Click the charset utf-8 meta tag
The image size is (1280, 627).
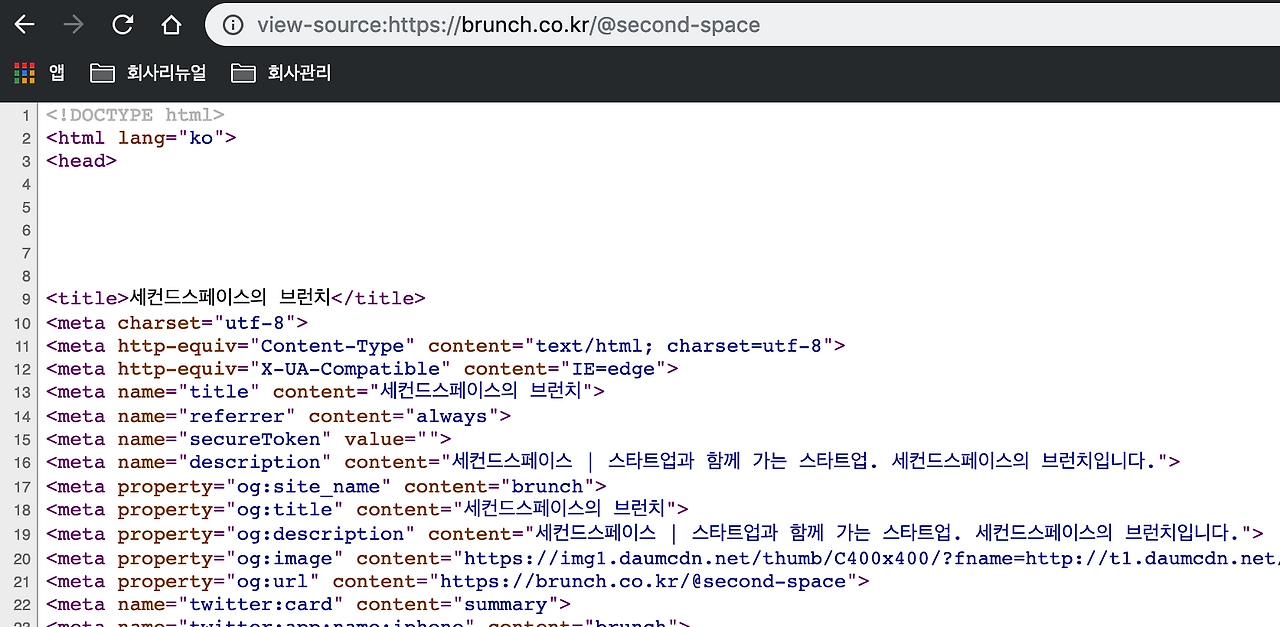175,322
